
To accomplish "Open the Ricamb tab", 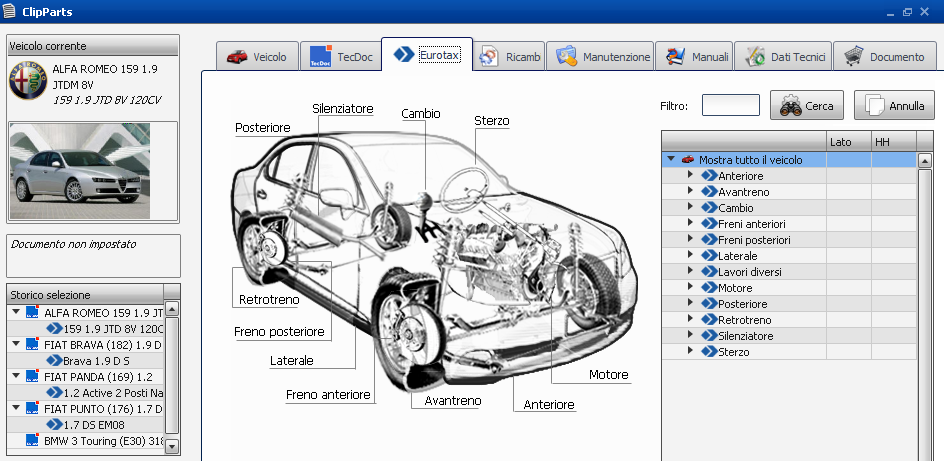I will (x=510, y=57).
